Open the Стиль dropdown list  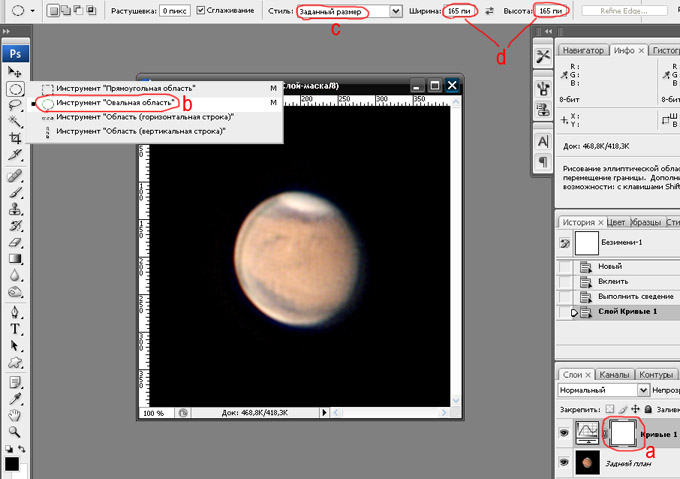[x=396, y=11]
